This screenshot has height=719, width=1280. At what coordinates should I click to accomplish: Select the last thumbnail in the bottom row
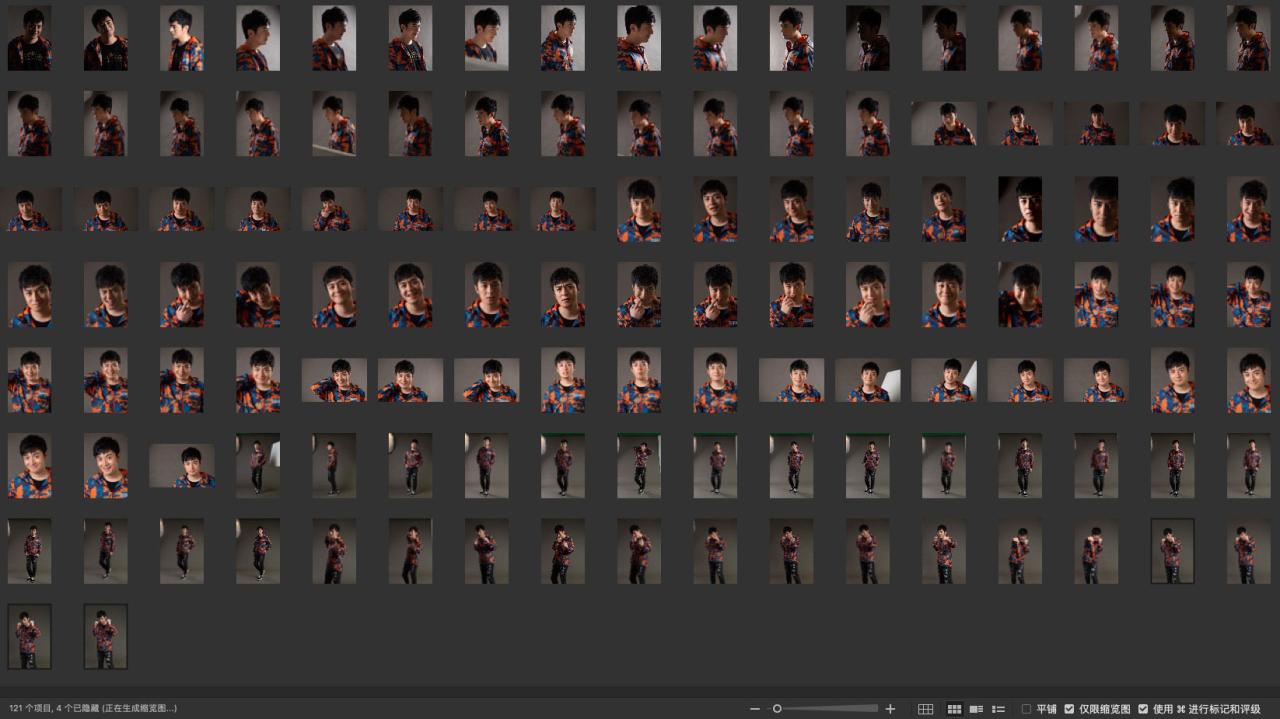click(105, 636)
